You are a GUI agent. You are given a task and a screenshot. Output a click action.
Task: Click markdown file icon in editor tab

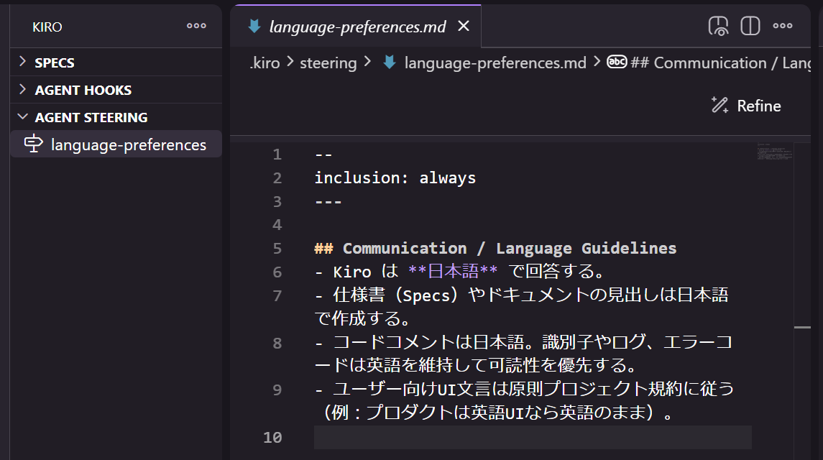(x=255, y=26)
